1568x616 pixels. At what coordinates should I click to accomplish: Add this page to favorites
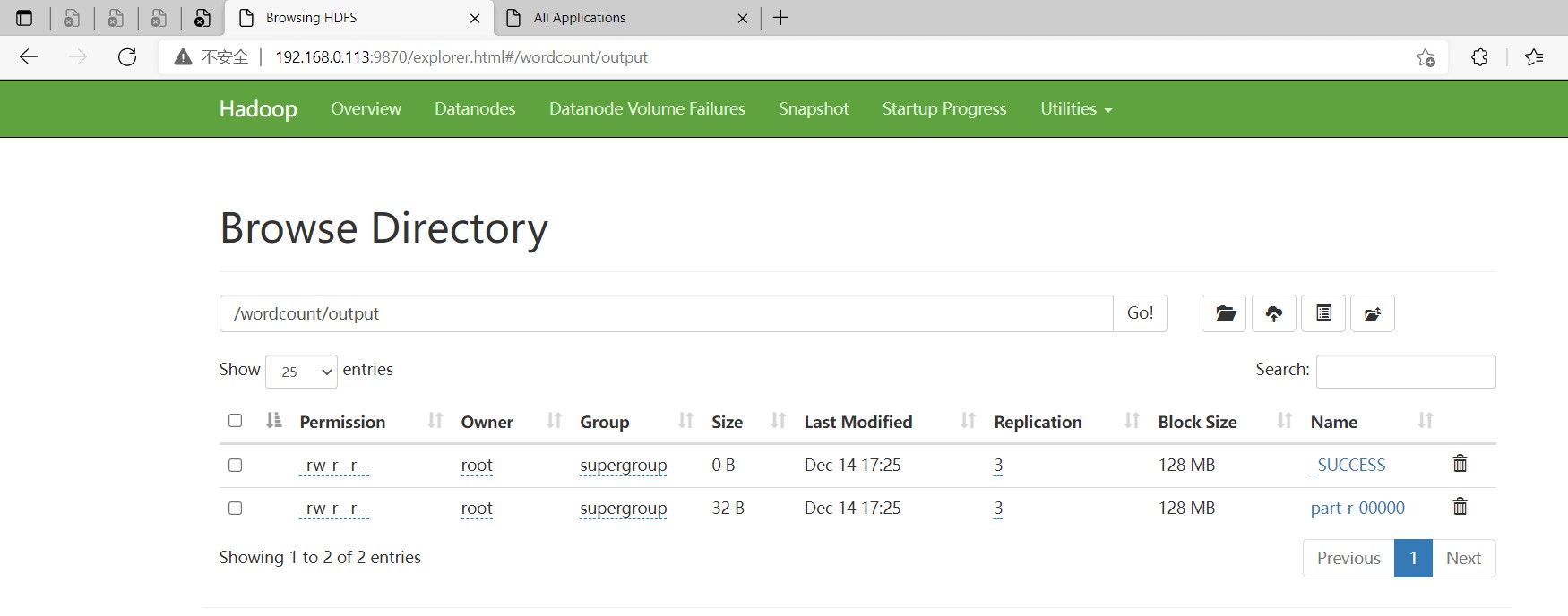point(1426,57)
